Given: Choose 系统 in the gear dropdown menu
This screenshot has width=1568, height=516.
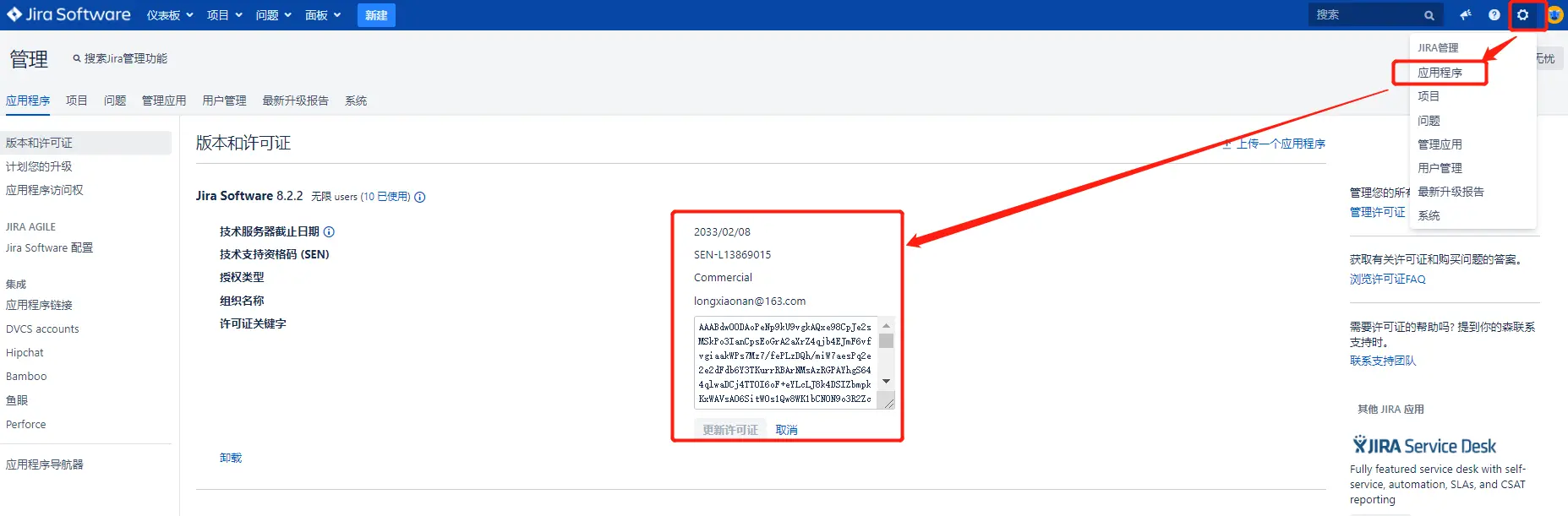Looking at the screenshot, I should (x=1429, y=215).
